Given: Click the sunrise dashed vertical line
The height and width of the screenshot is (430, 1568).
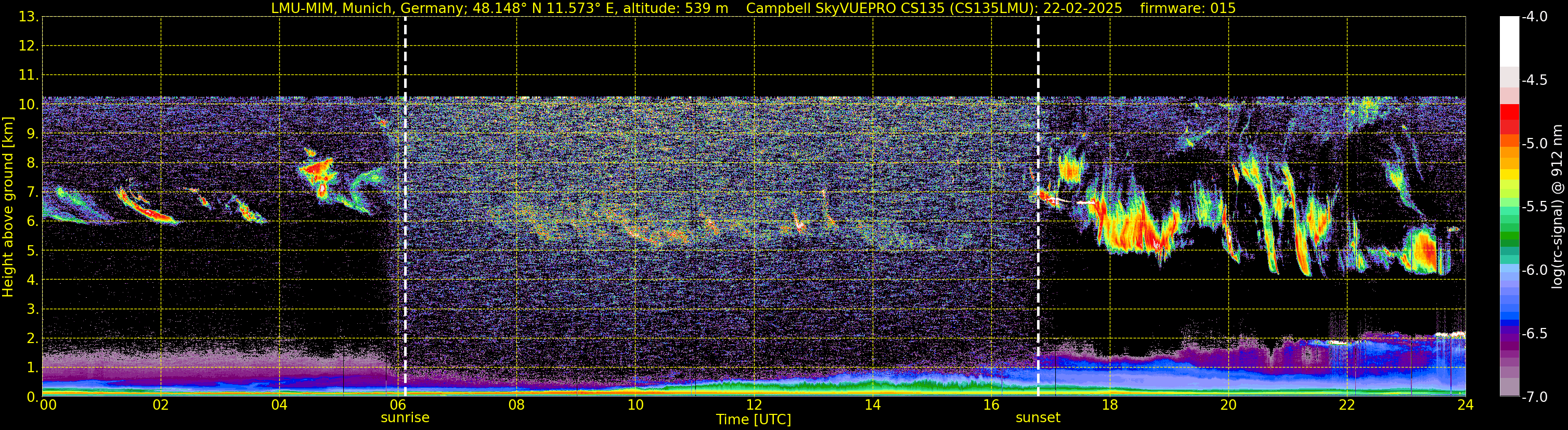Looking at the screenshot, I should (x=405, y=207).
